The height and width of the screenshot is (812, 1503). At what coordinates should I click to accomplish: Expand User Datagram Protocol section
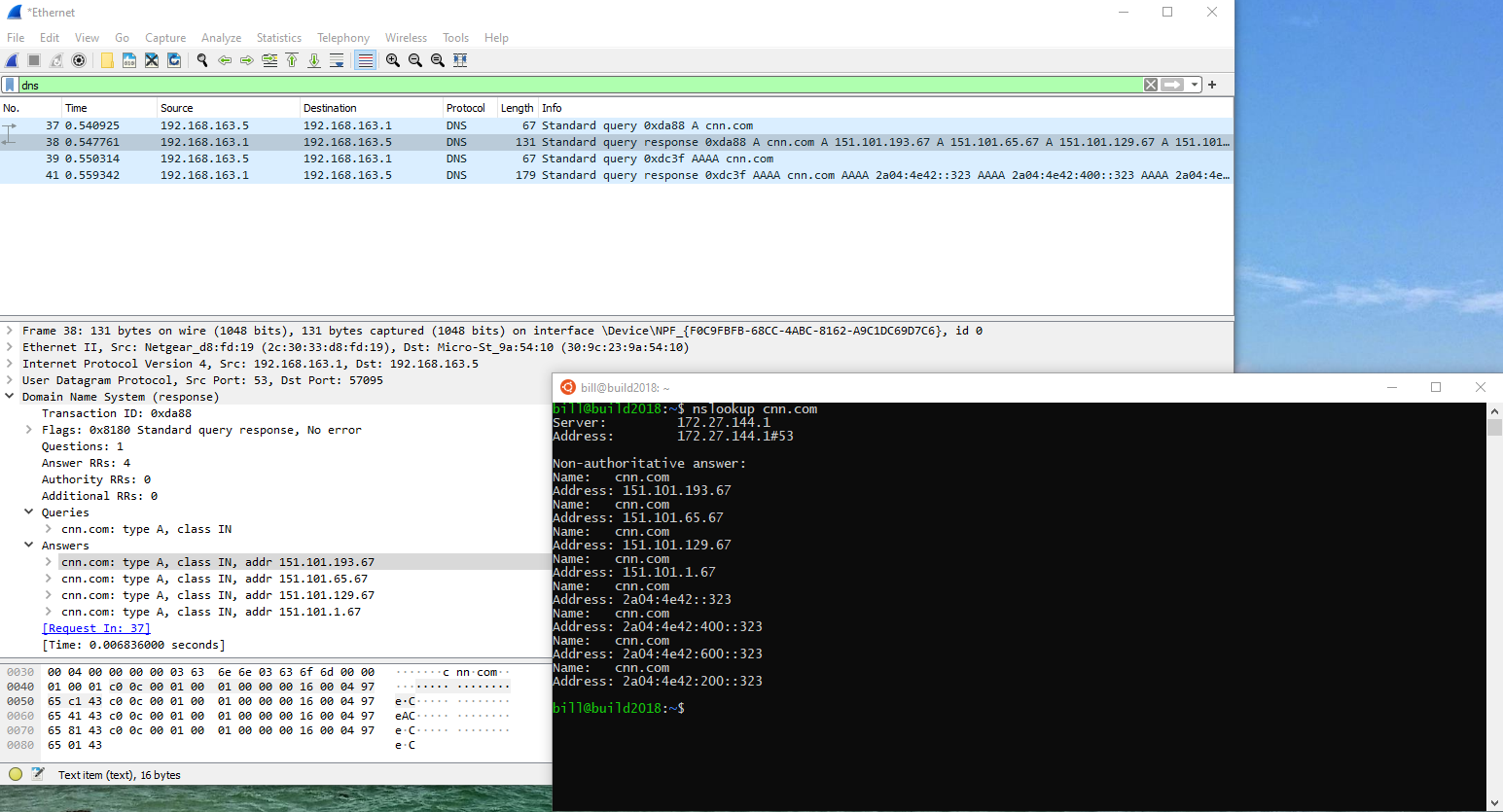point(10,380)
